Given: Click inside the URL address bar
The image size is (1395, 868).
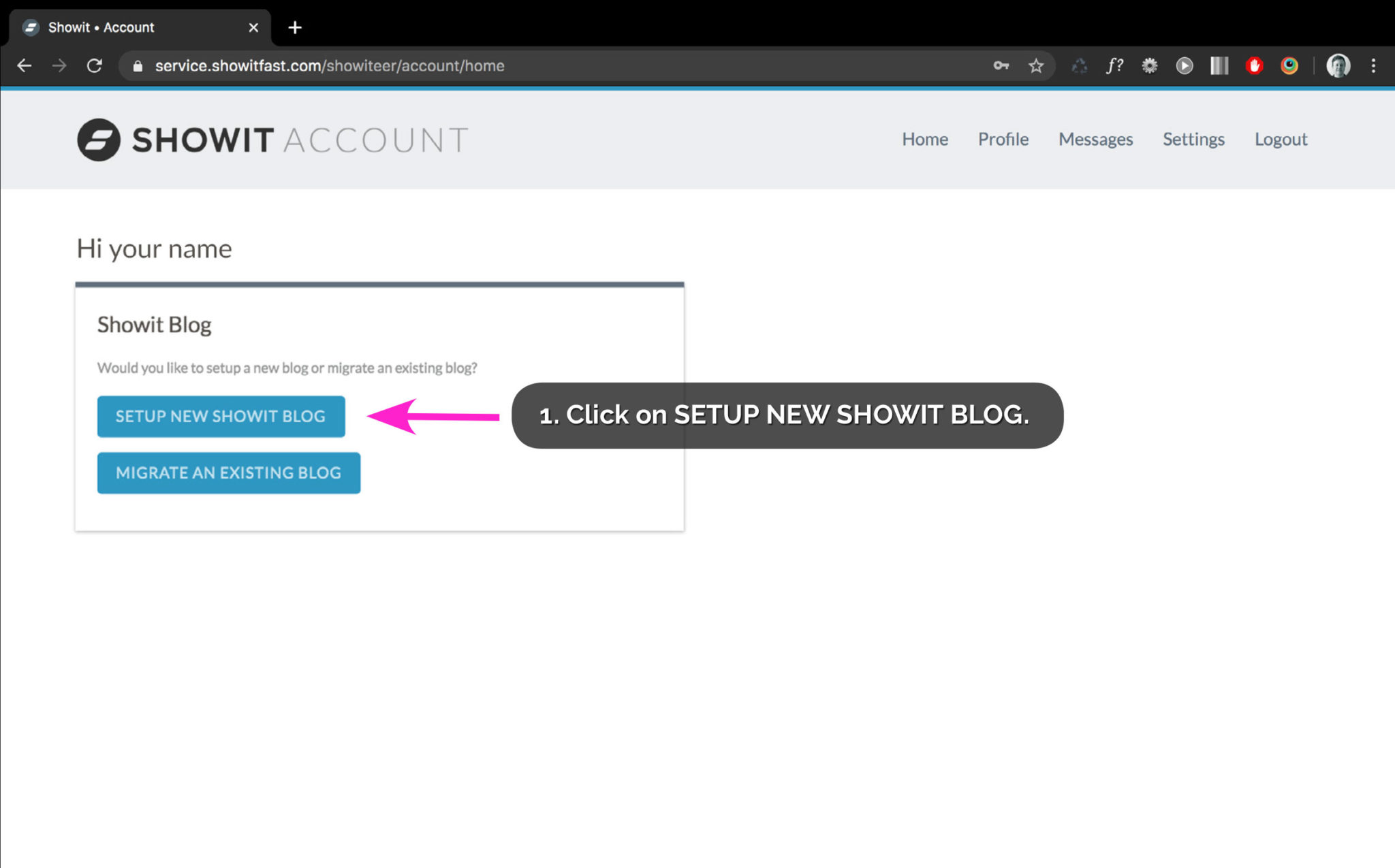Looking at the screenshot, I should [x=477, y=65].
